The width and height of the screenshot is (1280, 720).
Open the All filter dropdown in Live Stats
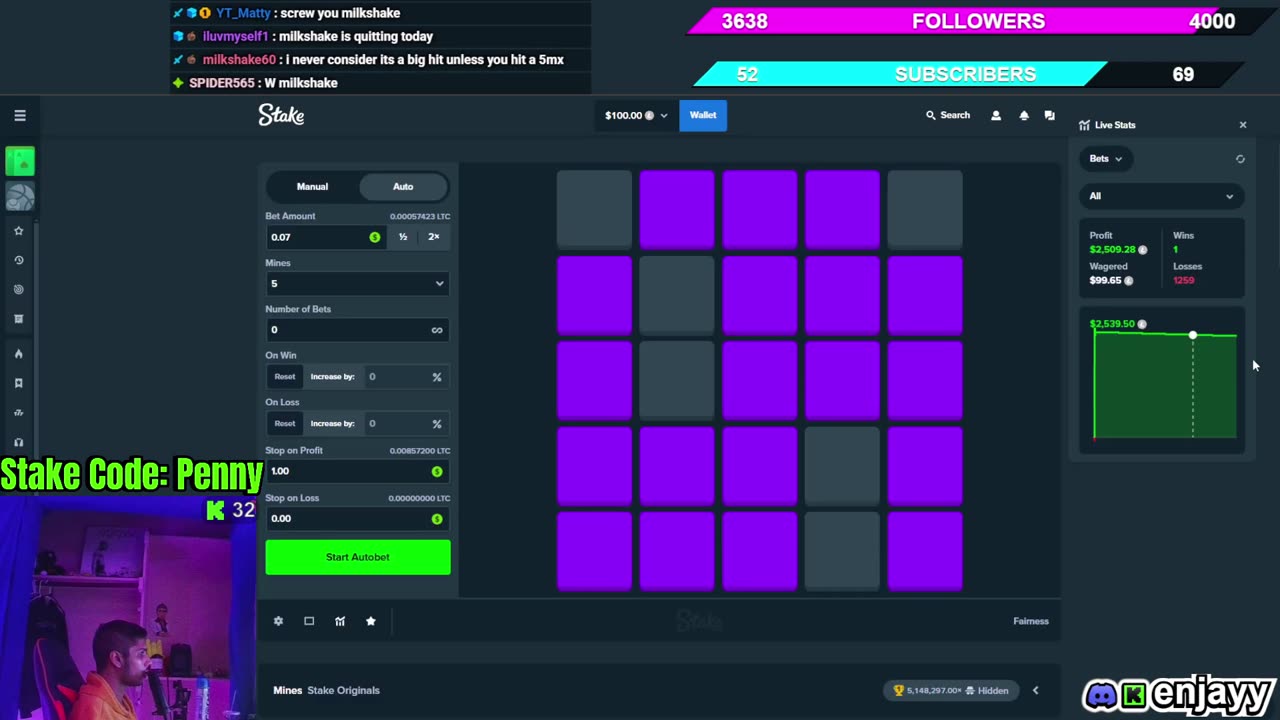[1161, 196]
